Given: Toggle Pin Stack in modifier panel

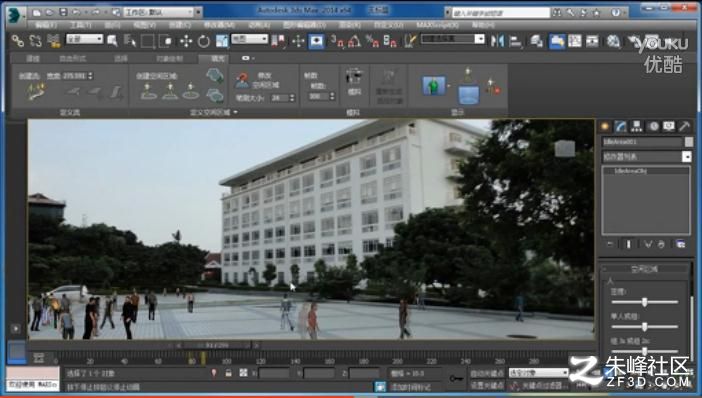Looking at the screenshot, I should (610, 244).
